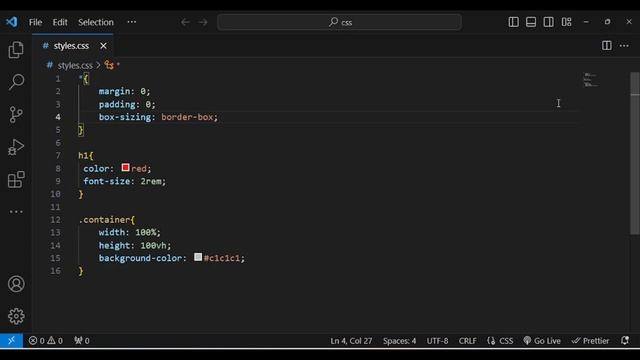Split the editor to the right
This screenshot has width=640, height=360.
point(607,46)
